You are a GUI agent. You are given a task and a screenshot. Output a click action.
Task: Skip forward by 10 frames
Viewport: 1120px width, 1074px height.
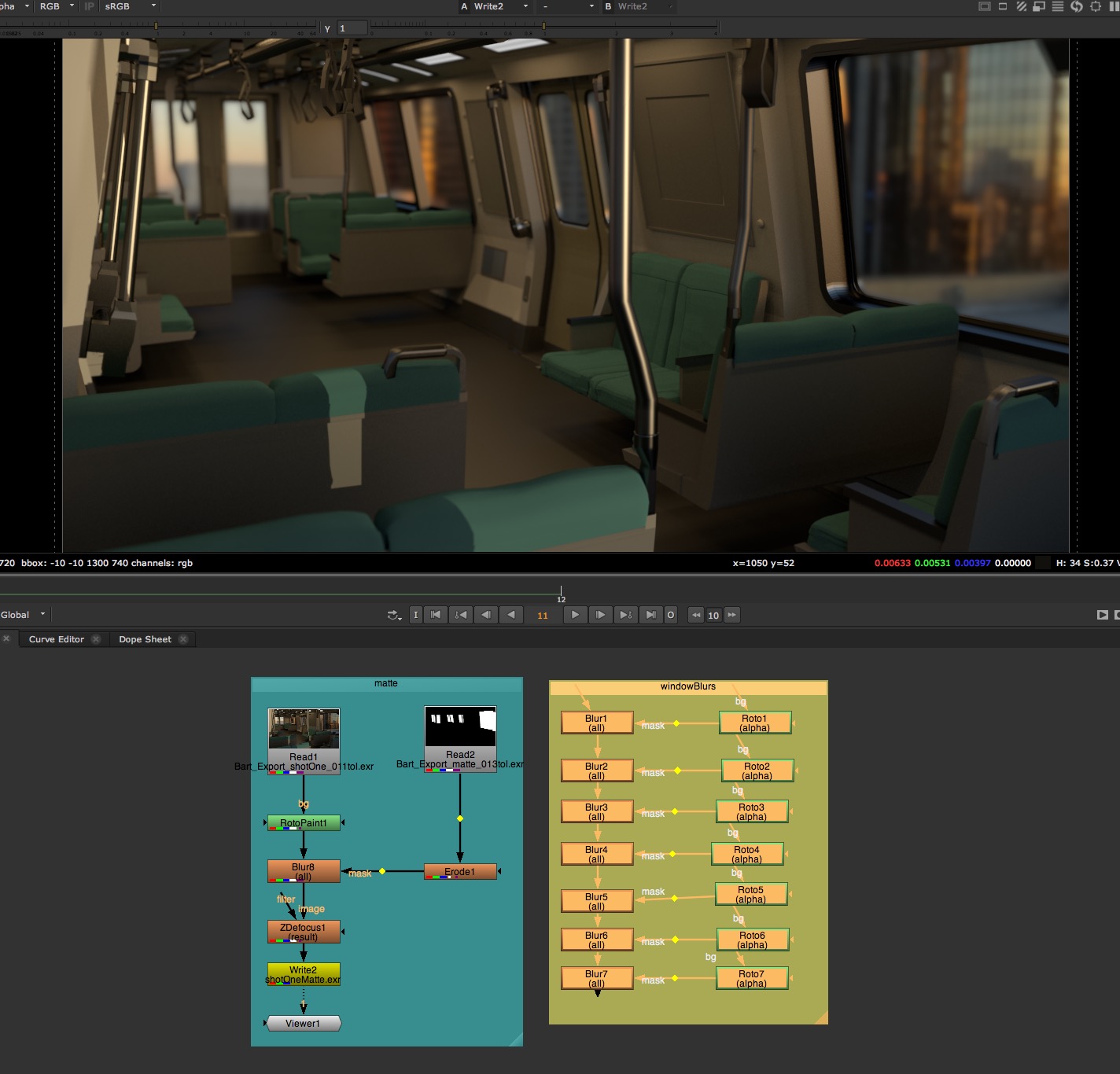(732, 615)
